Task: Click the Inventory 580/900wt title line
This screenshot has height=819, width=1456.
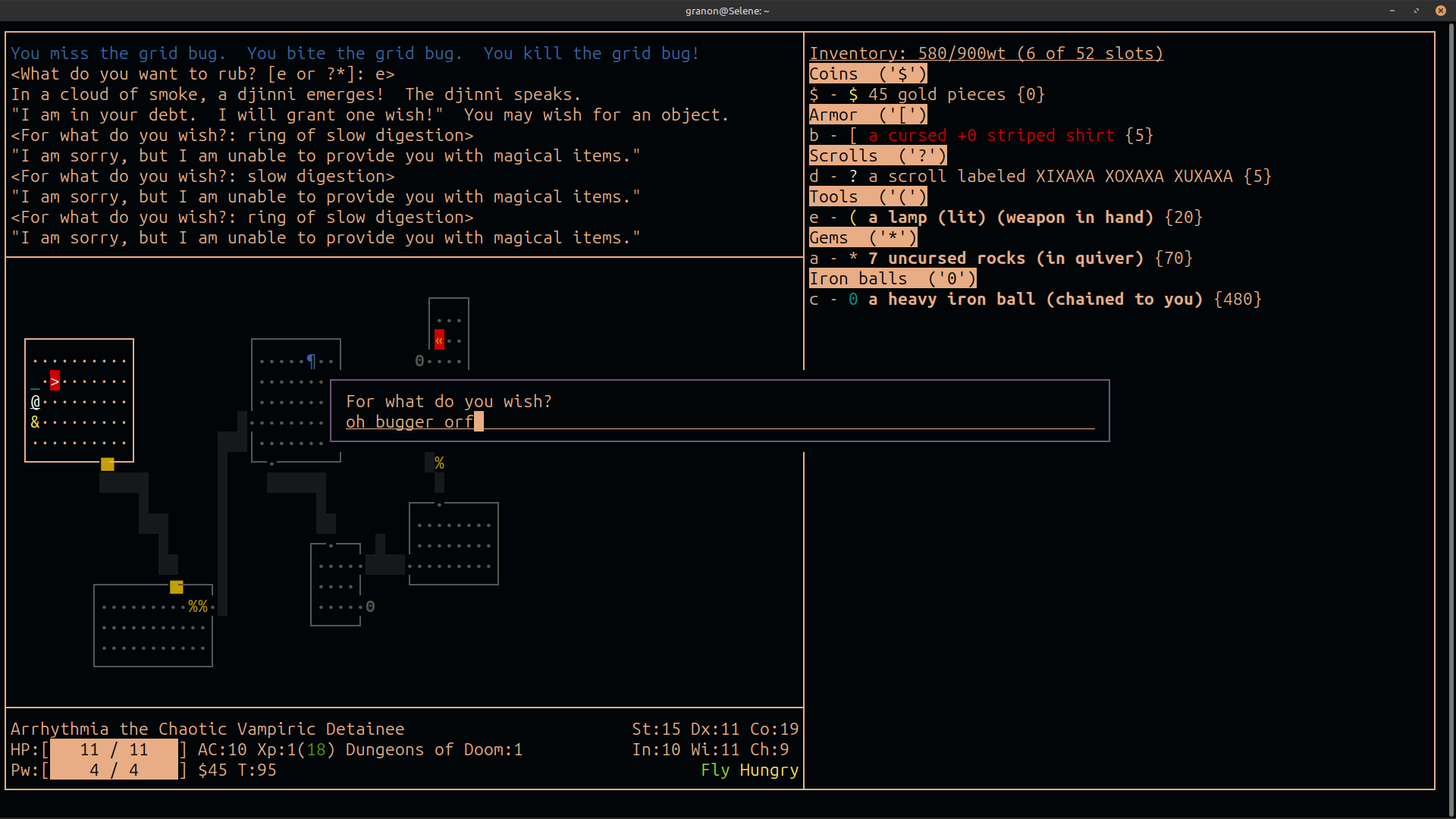Action: pos(986,53)
